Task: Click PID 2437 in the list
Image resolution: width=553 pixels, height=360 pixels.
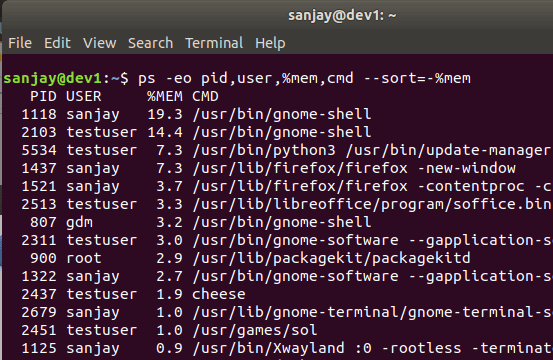Action: coord(39,294)
